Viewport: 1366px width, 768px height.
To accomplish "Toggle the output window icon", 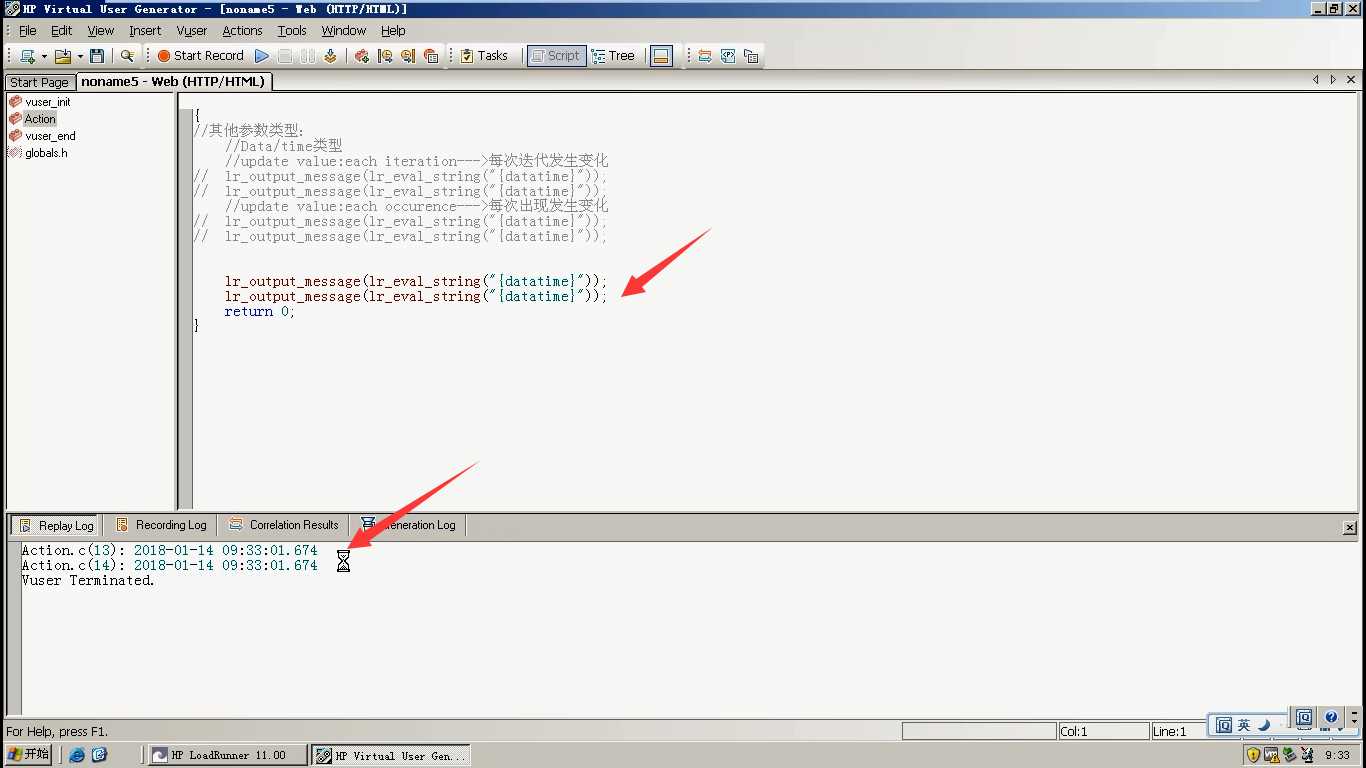I will 661,56.
